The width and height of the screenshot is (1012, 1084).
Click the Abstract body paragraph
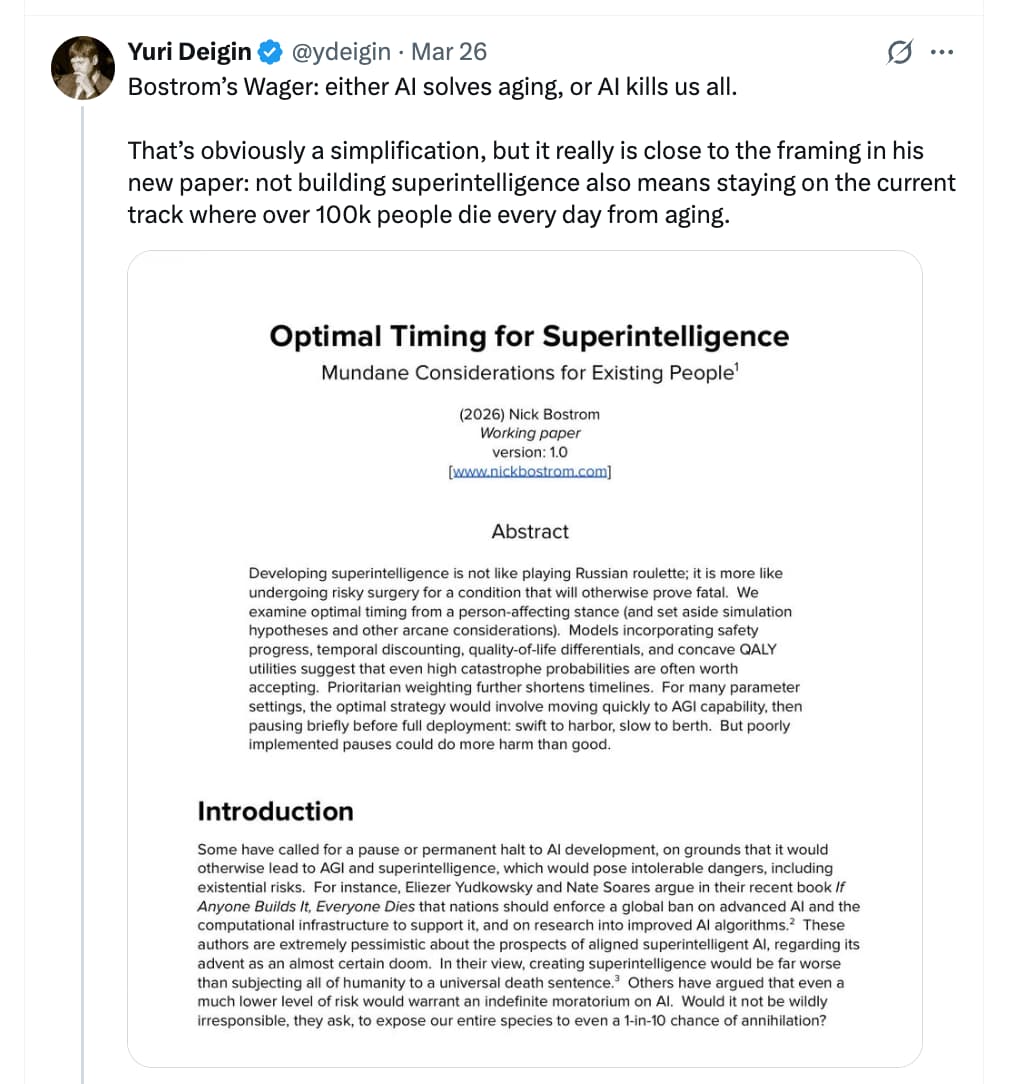pyautogui.click(x=525, y=659)
